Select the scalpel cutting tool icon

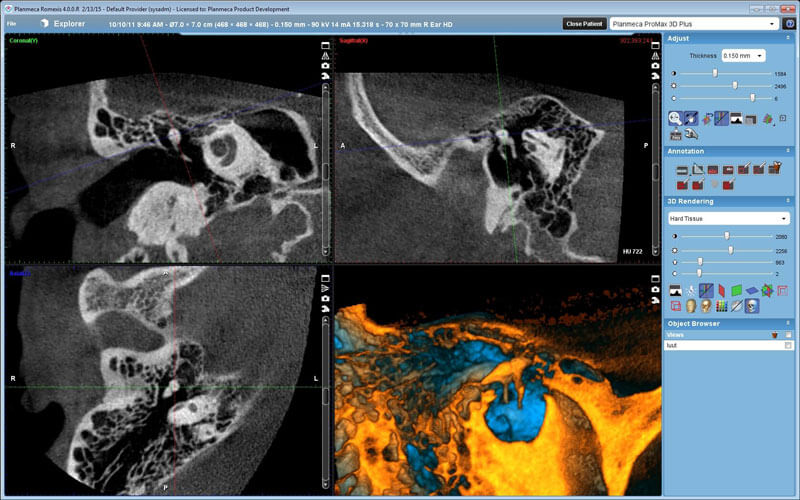click(736, 306)
